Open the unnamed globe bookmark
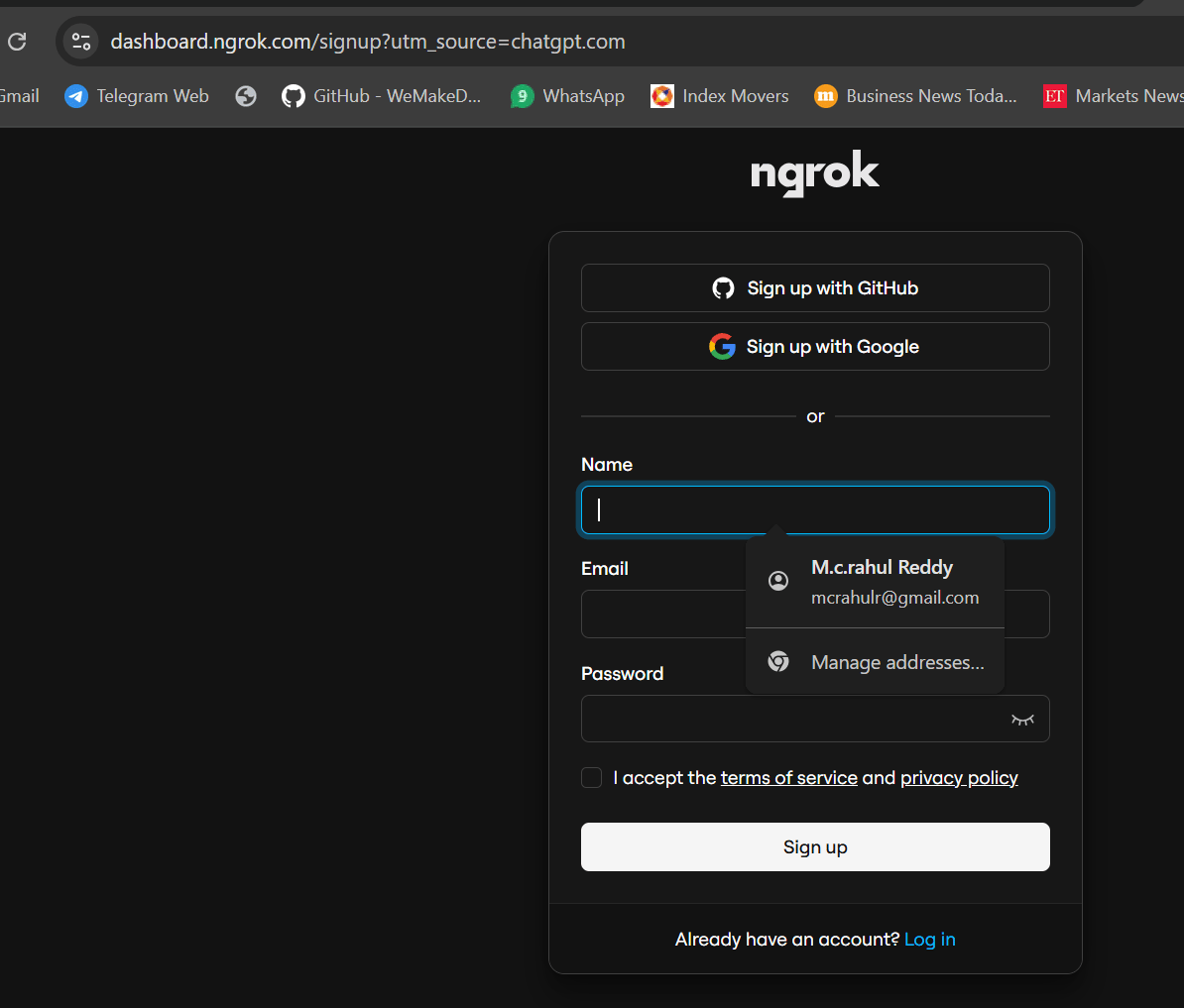This screenshot has width=1184, height=1008. [245, 96]
